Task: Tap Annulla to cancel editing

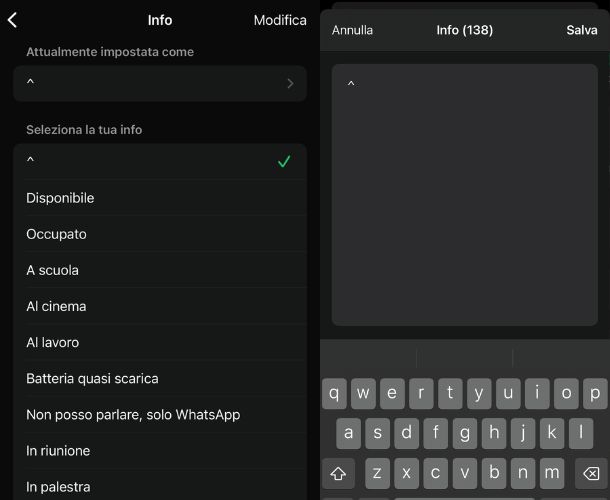Action: [352, 30]
